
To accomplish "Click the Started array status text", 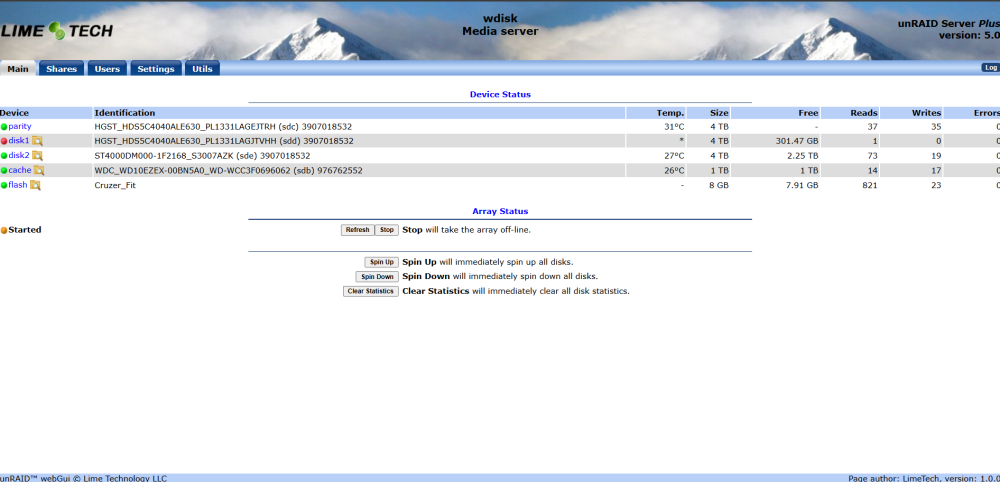I will pos(25,230).
